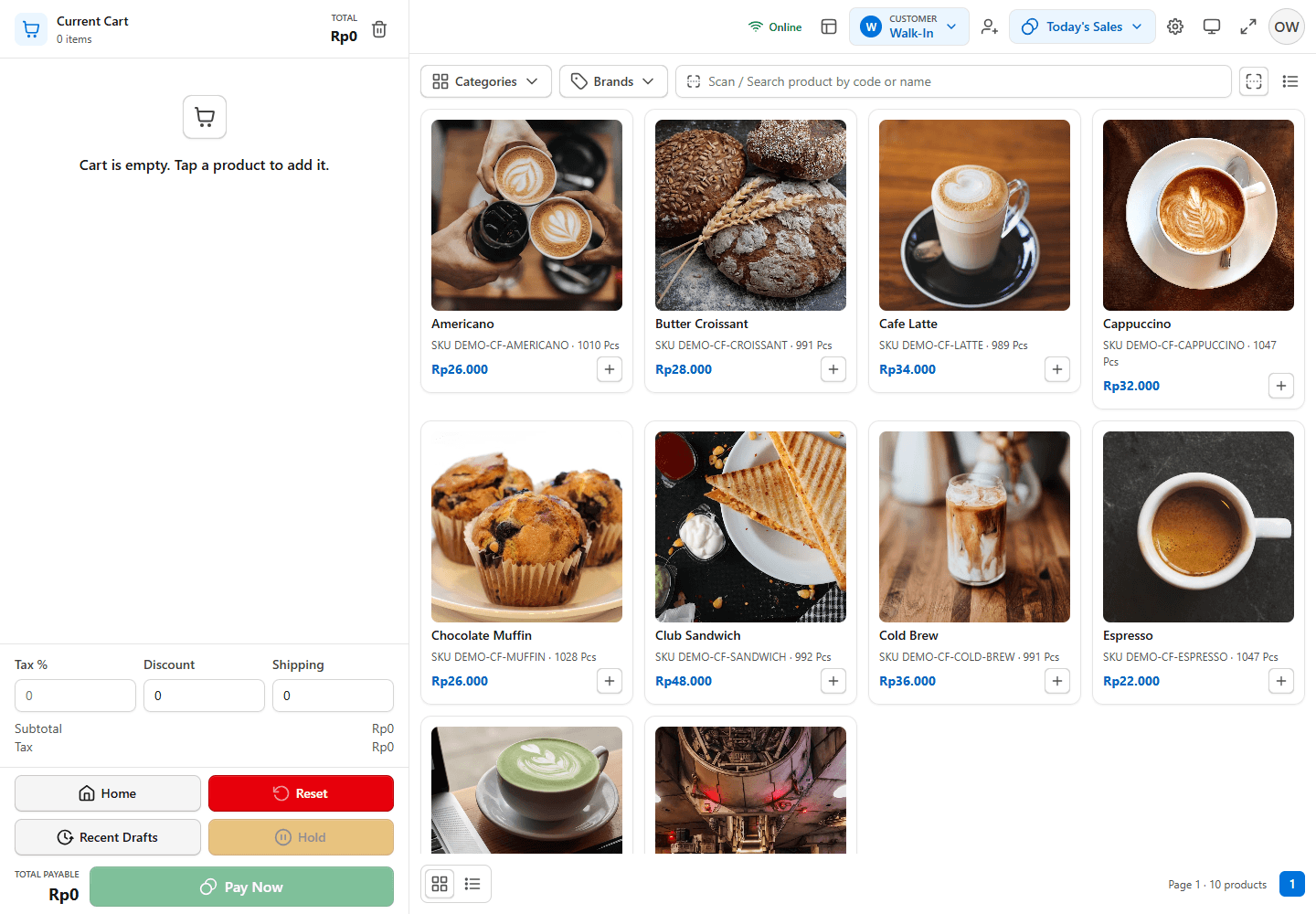1316x914 pixels.
Task: Add Cappuccino with plus button
Action: tap(1281, 386)
